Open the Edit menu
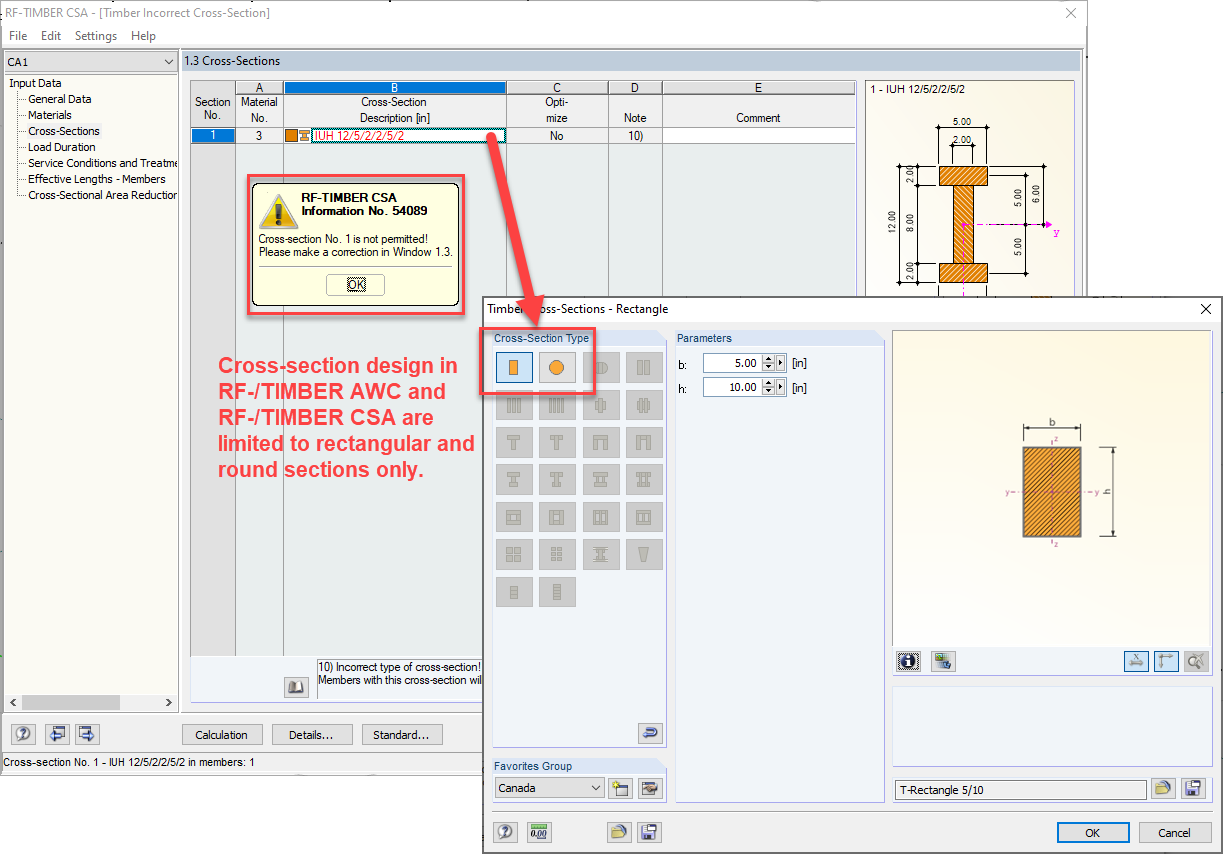The height and width of the screenshot is (854, 1223). tap(50, 35)
